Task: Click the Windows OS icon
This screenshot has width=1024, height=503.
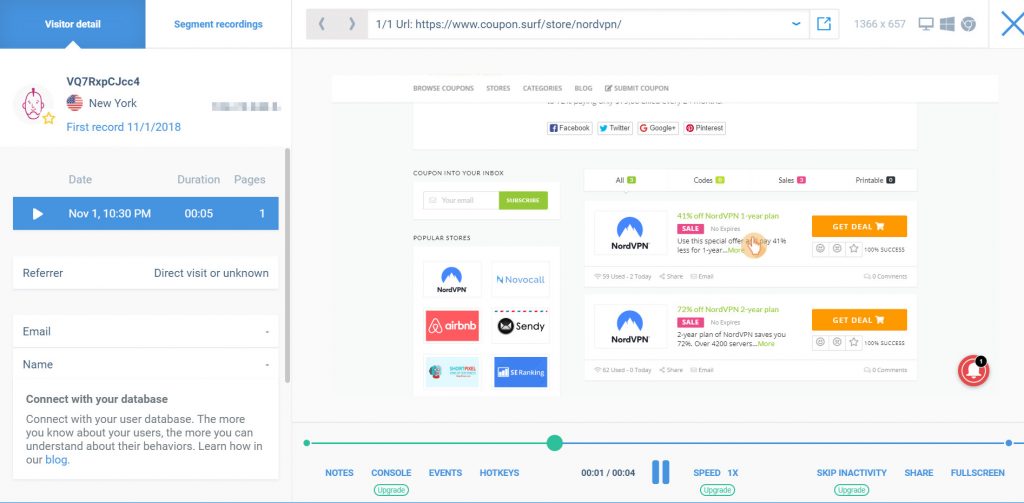Action: click(947, 24)
